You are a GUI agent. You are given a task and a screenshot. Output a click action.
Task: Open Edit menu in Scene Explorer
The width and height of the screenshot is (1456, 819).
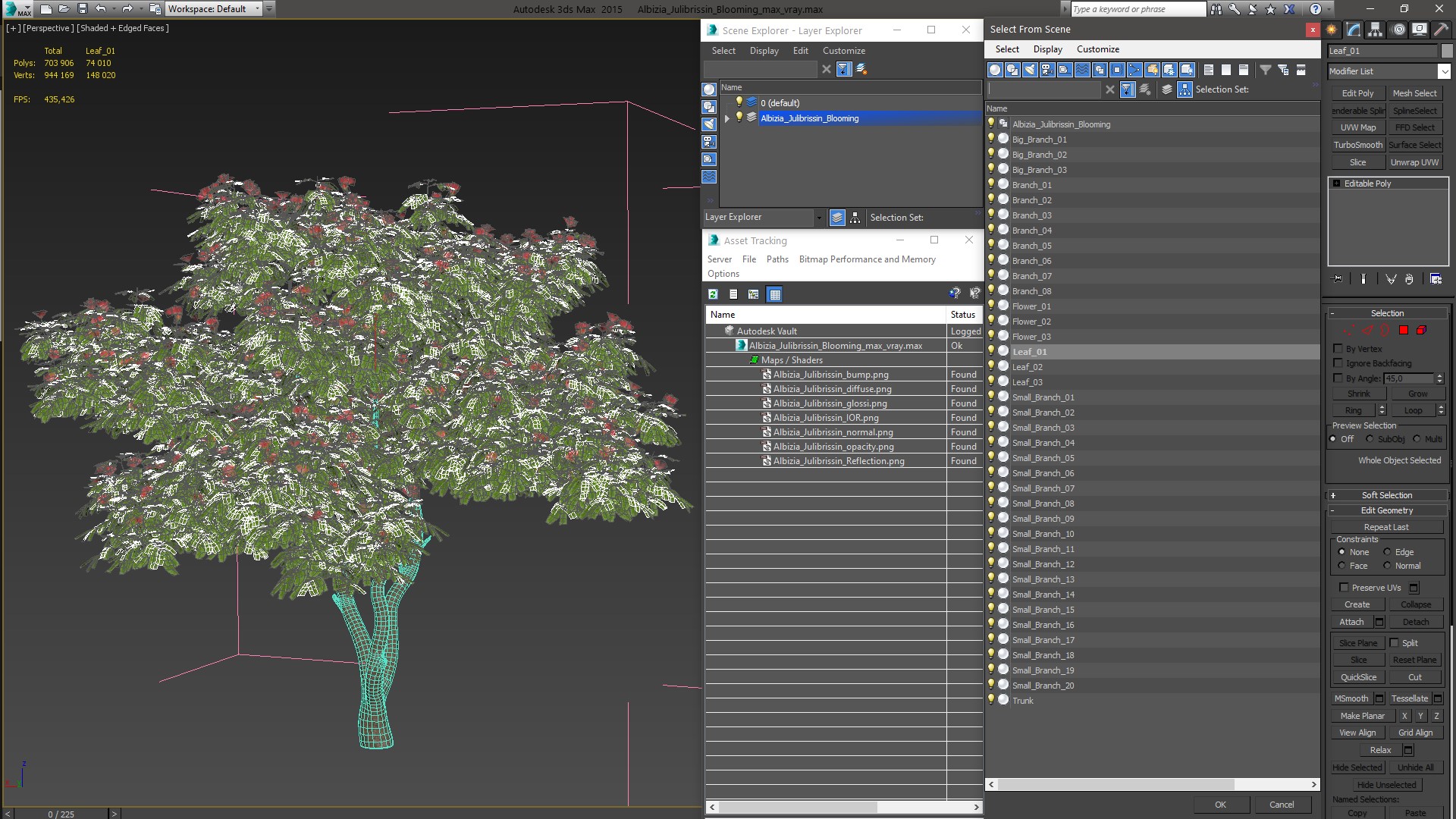click(x=801, y=51)
